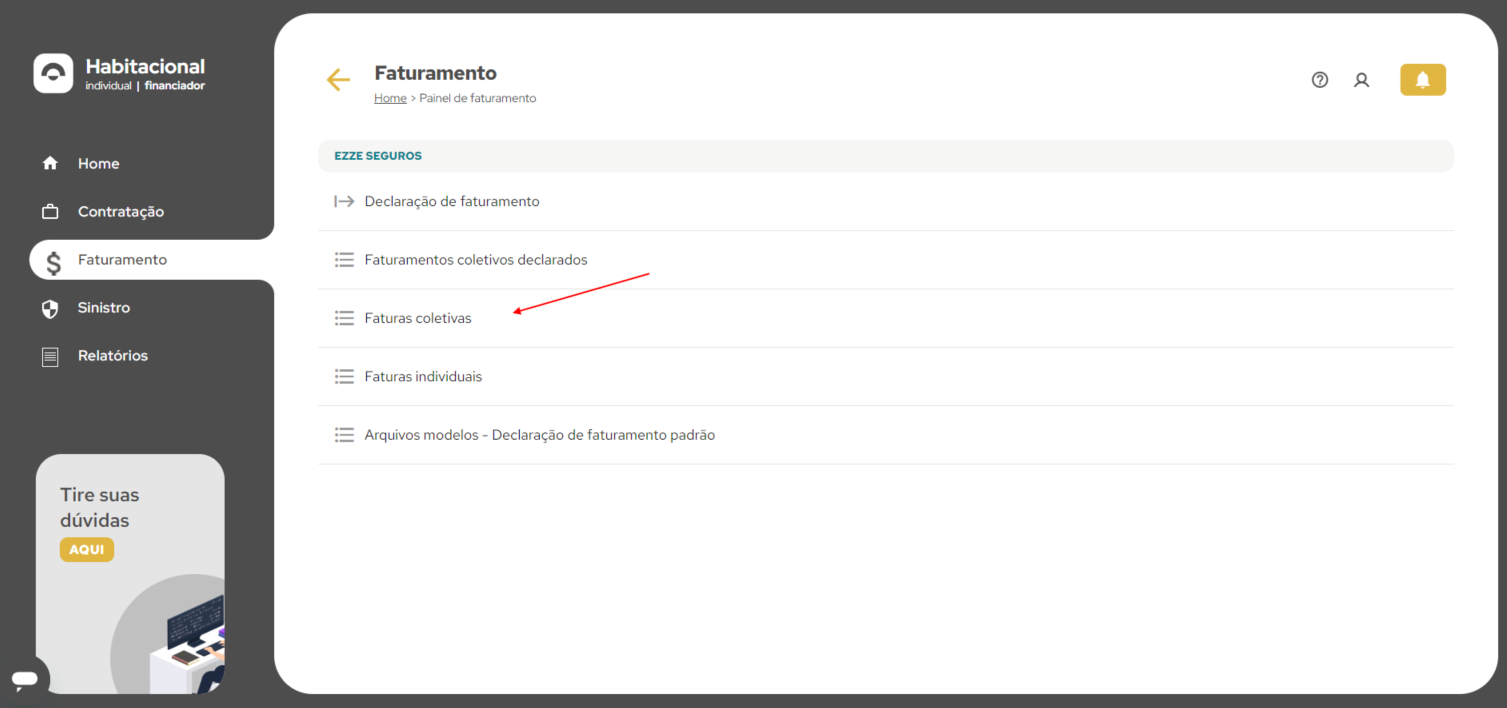This screenshot has height=708, width=1507.
Task: Open notifications with the bell button
Action: click(1423, 80)
